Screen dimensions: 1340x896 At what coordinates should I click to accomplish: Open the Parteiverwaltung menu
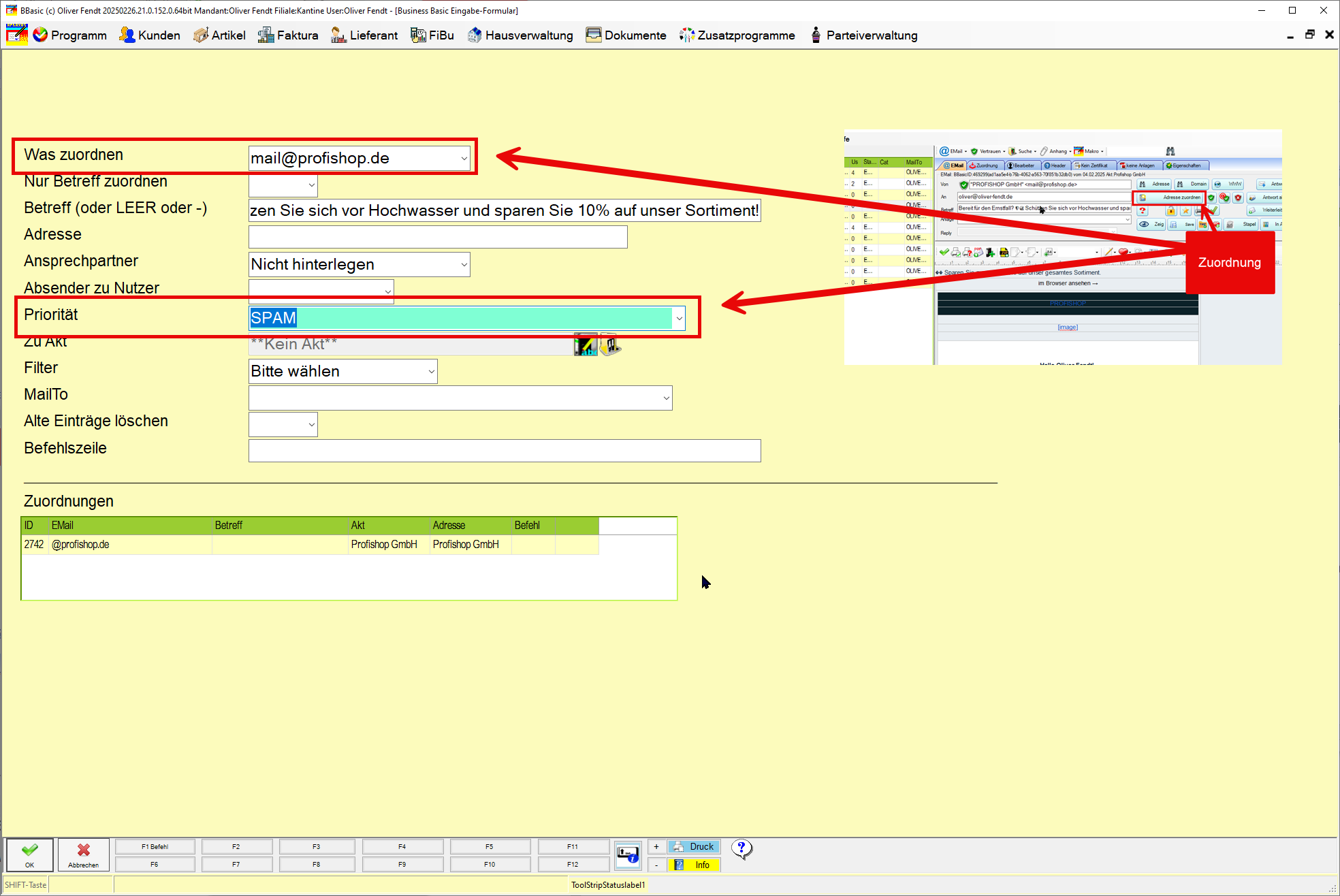[x=863, y=35]
